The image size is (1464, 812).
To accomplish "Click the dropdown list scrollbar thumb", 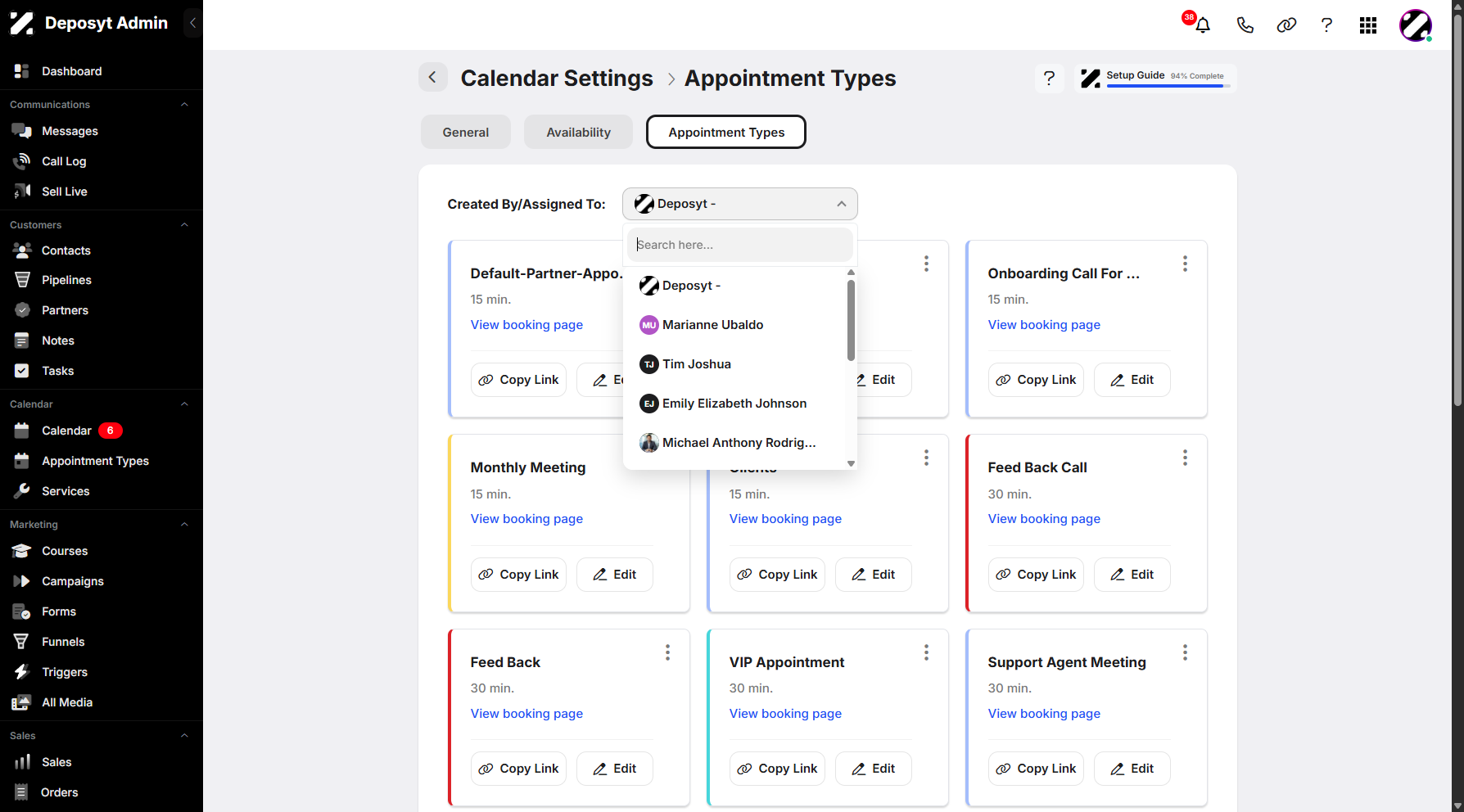I will 851,320.
